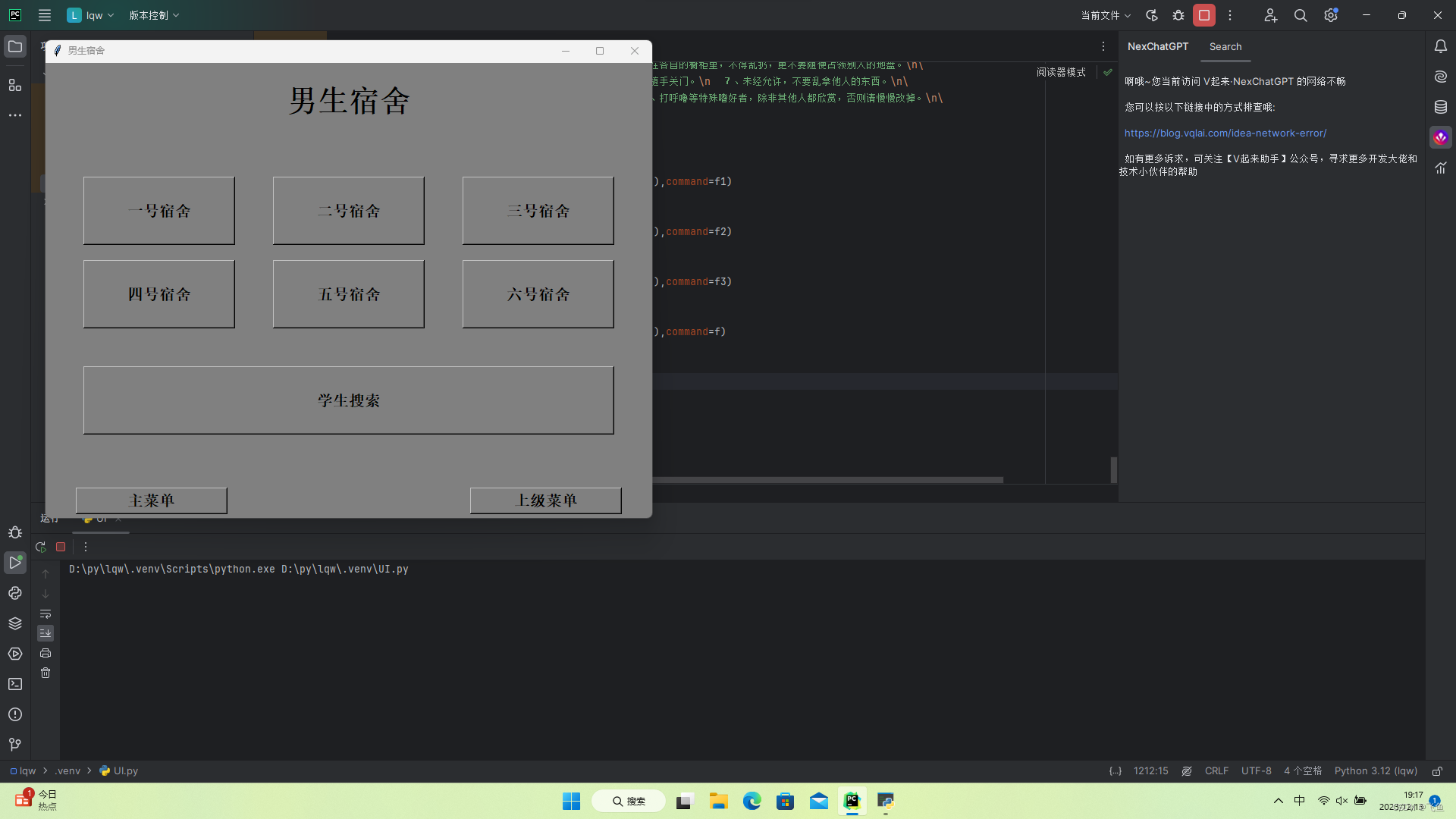Open the CRLF line separator selector
This screenshot has width=1456, height=819.
(x=1216, y=770)
